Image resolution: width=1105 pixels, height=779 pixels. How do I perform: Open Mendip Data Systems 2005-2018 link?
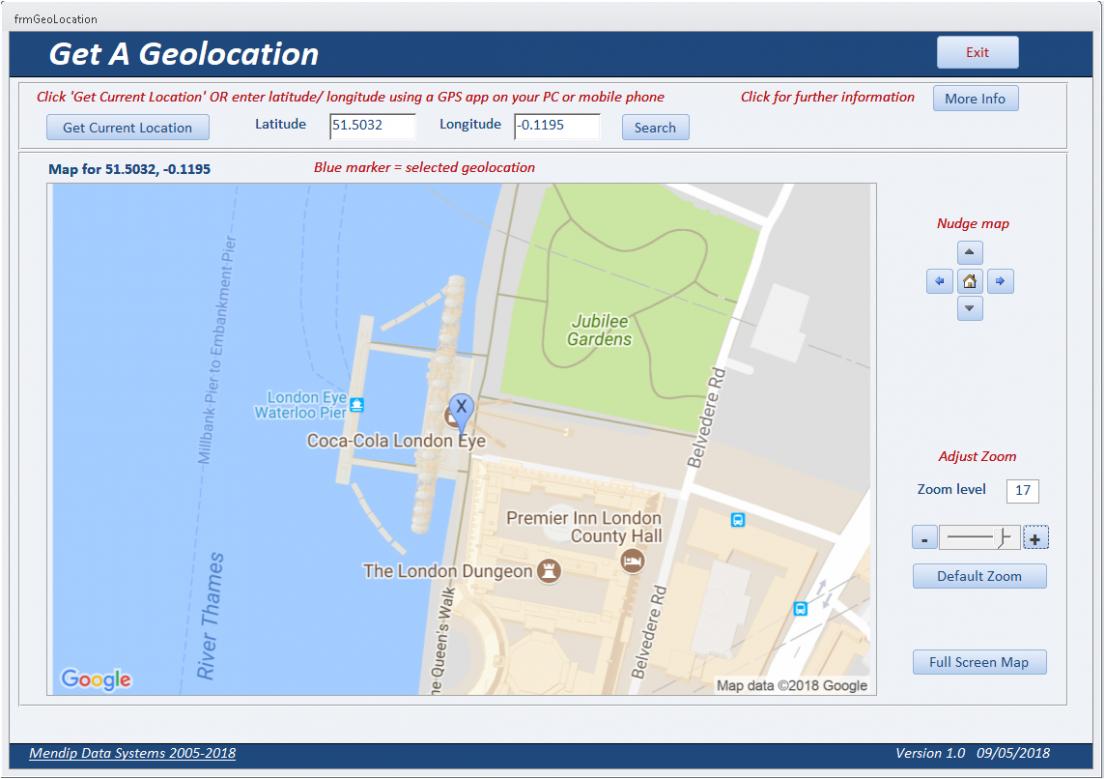point(132,753)
